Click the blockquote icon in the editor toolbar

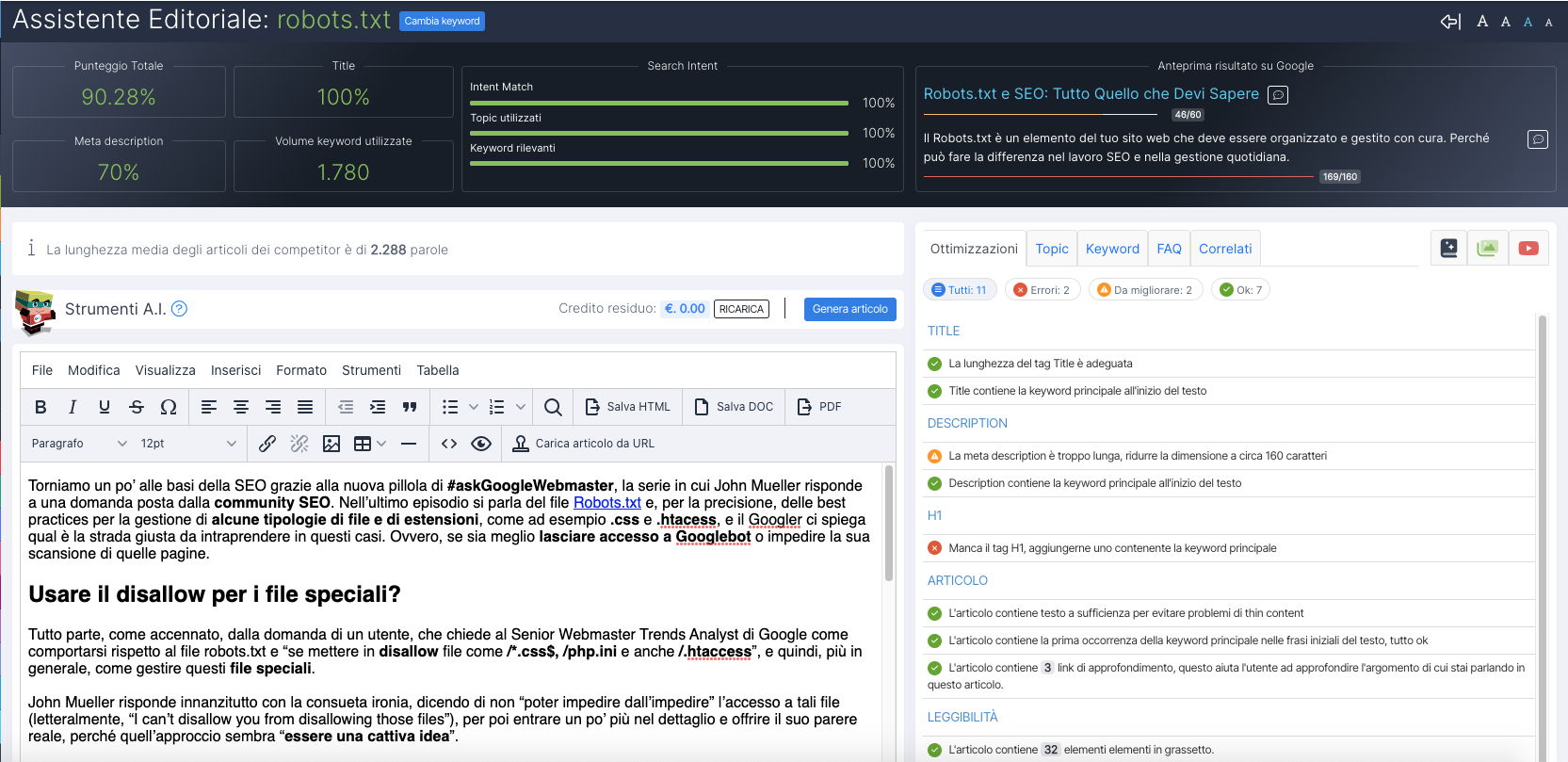point(410,407)
